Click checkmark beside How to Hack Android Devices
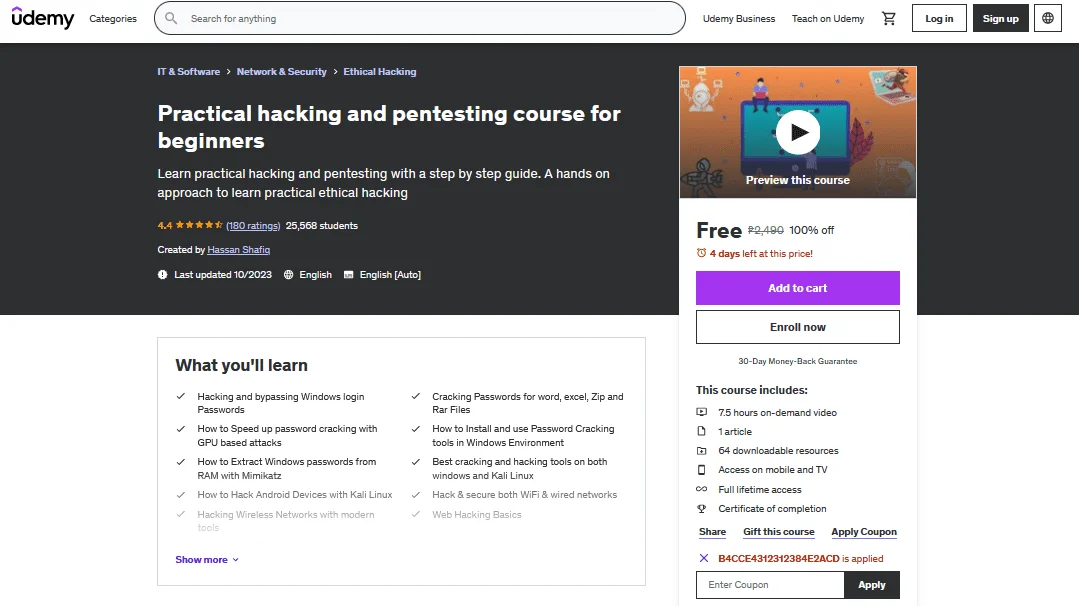The height and width of the screenshot is (606, 1079). click(181, 495)
